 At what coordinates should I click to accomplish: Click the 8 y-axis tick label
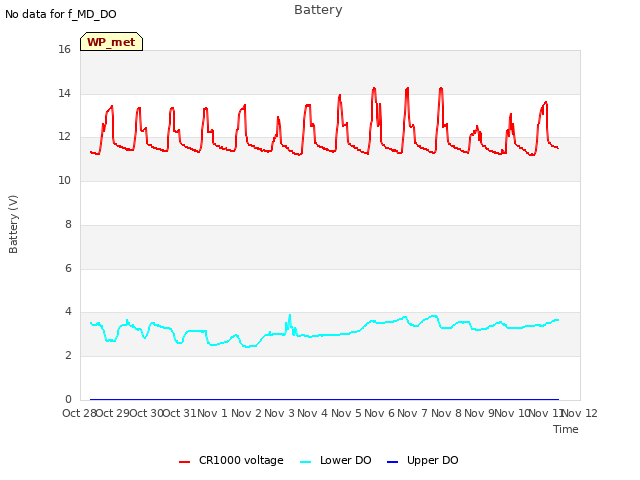pyautogui.click(x=68, y=224)
